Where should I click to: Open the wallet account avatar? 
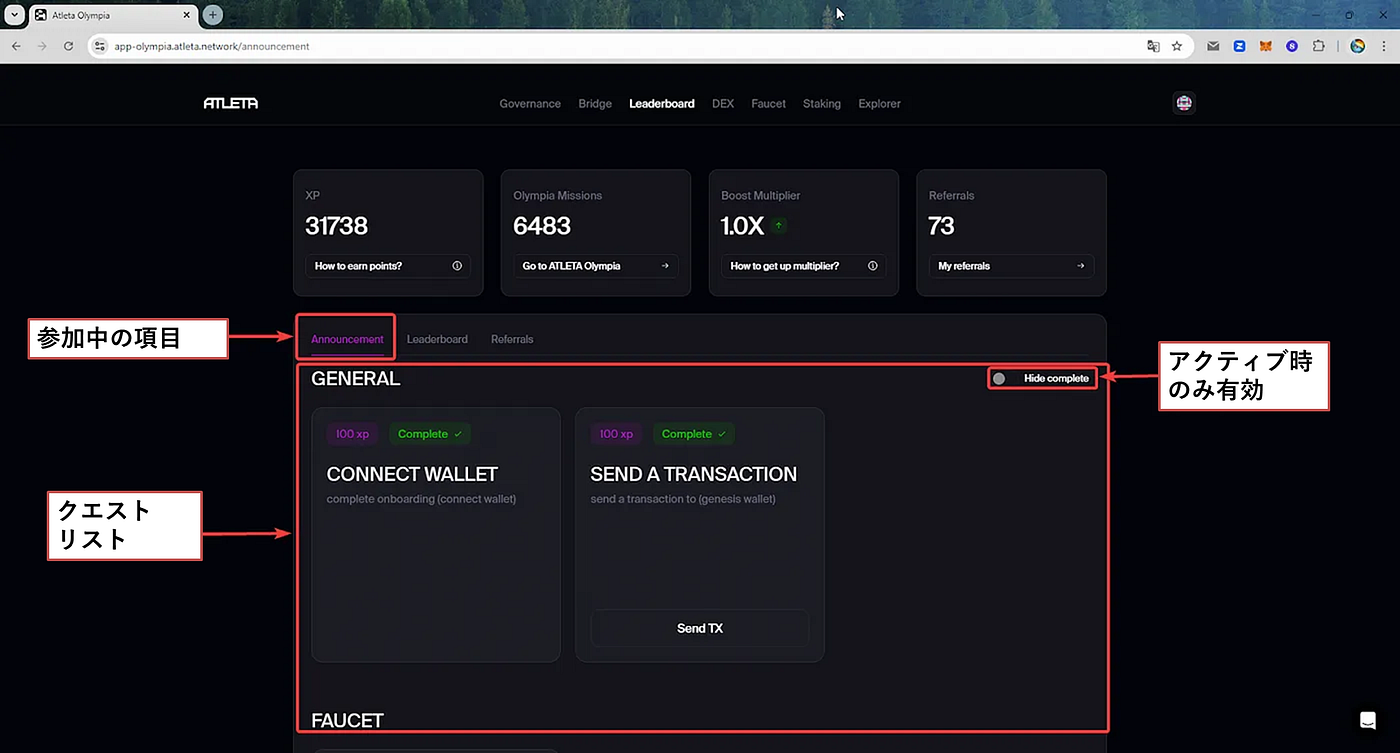coord(1184,103)
